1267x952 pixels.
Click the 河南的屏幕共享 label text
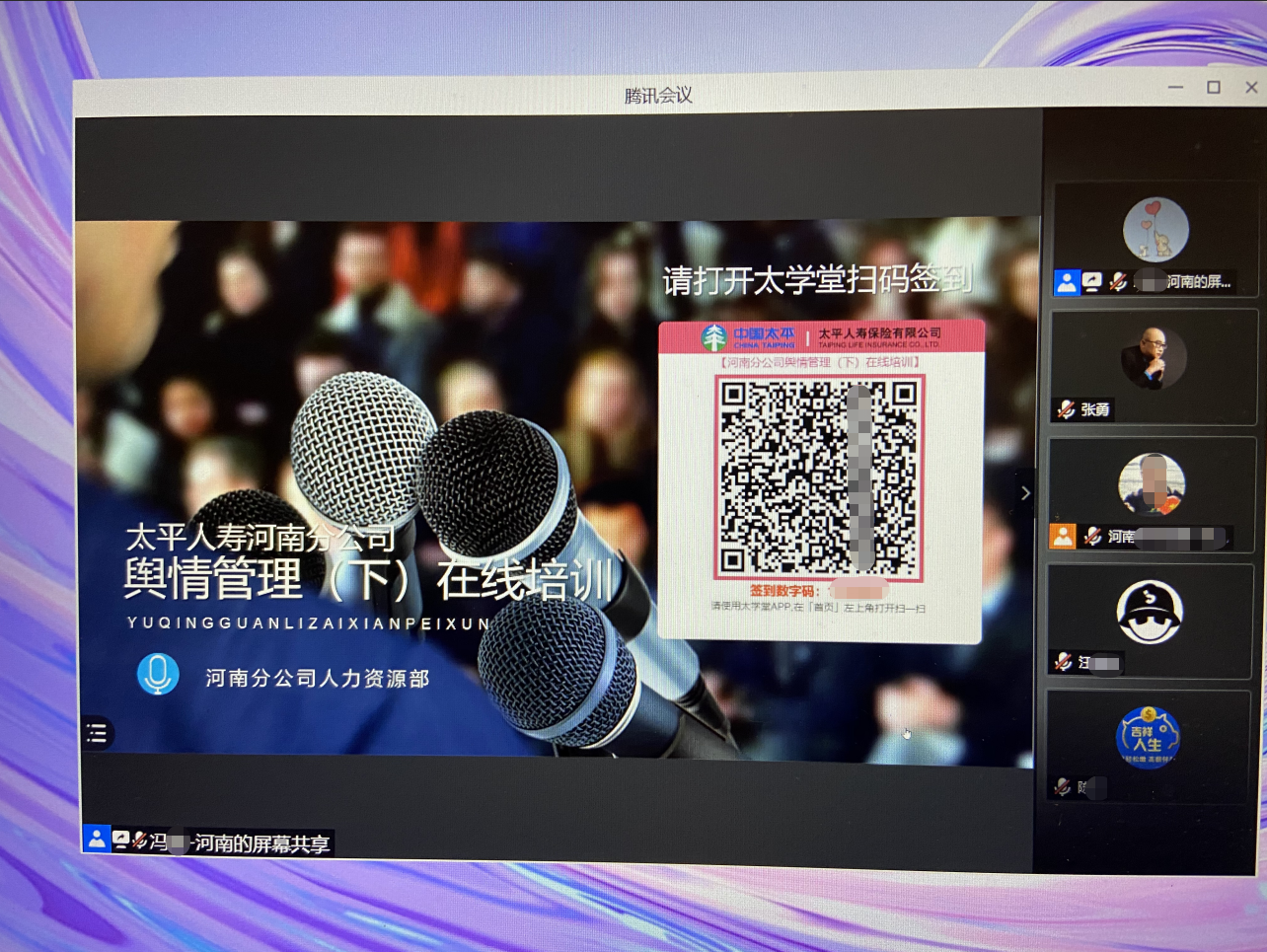261,843
